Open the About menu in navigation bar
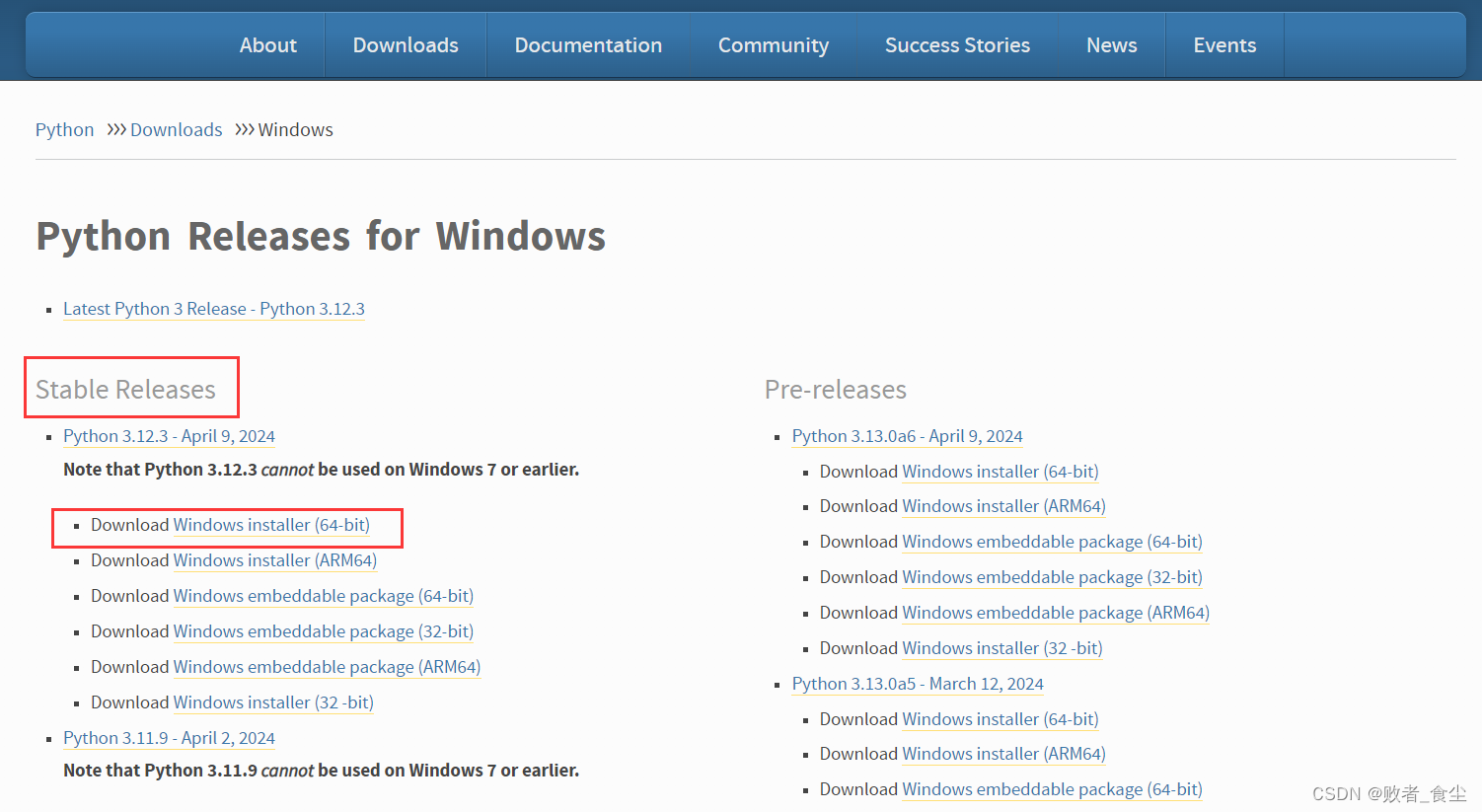 pos(267,45)
